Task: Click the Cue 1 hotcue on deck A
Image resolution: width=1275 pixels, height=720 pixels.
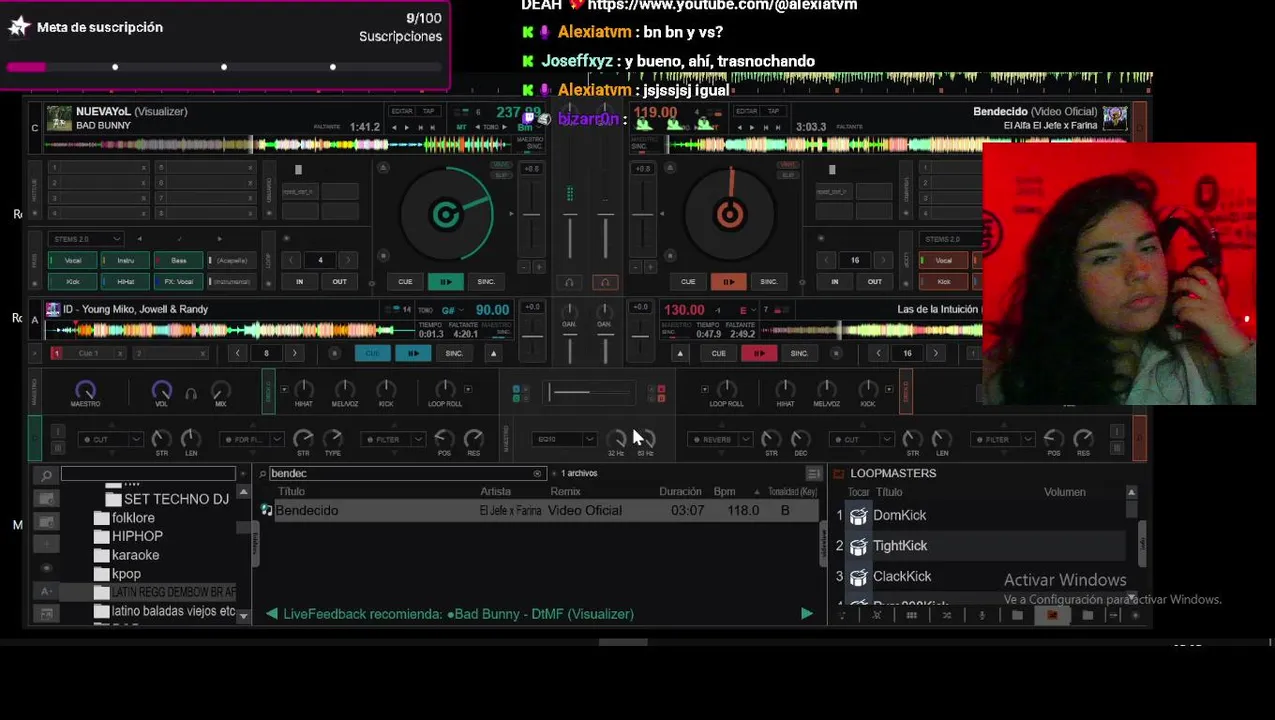Action: click(x=88, y=353)
